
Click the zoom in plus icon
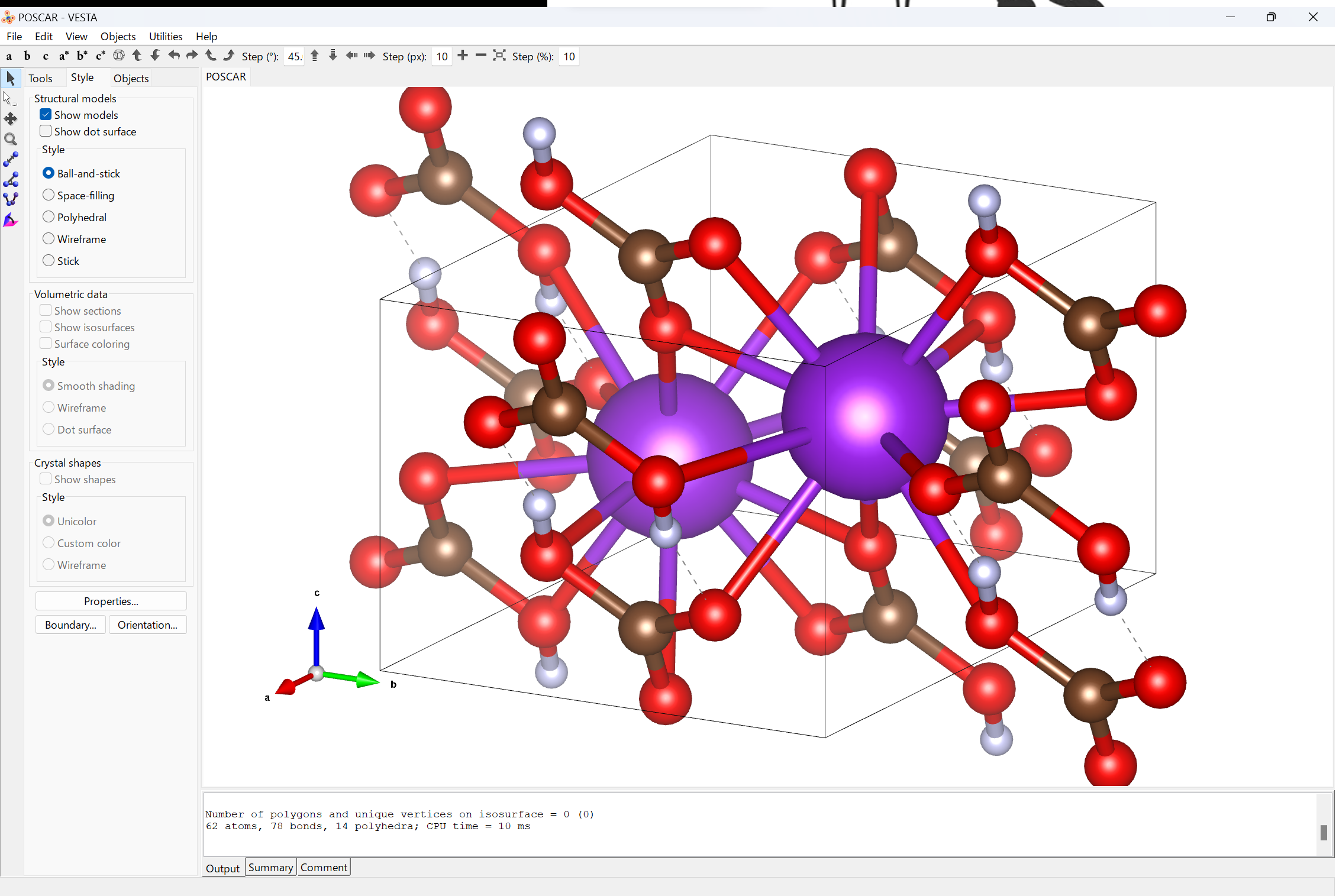coord(463,56)
